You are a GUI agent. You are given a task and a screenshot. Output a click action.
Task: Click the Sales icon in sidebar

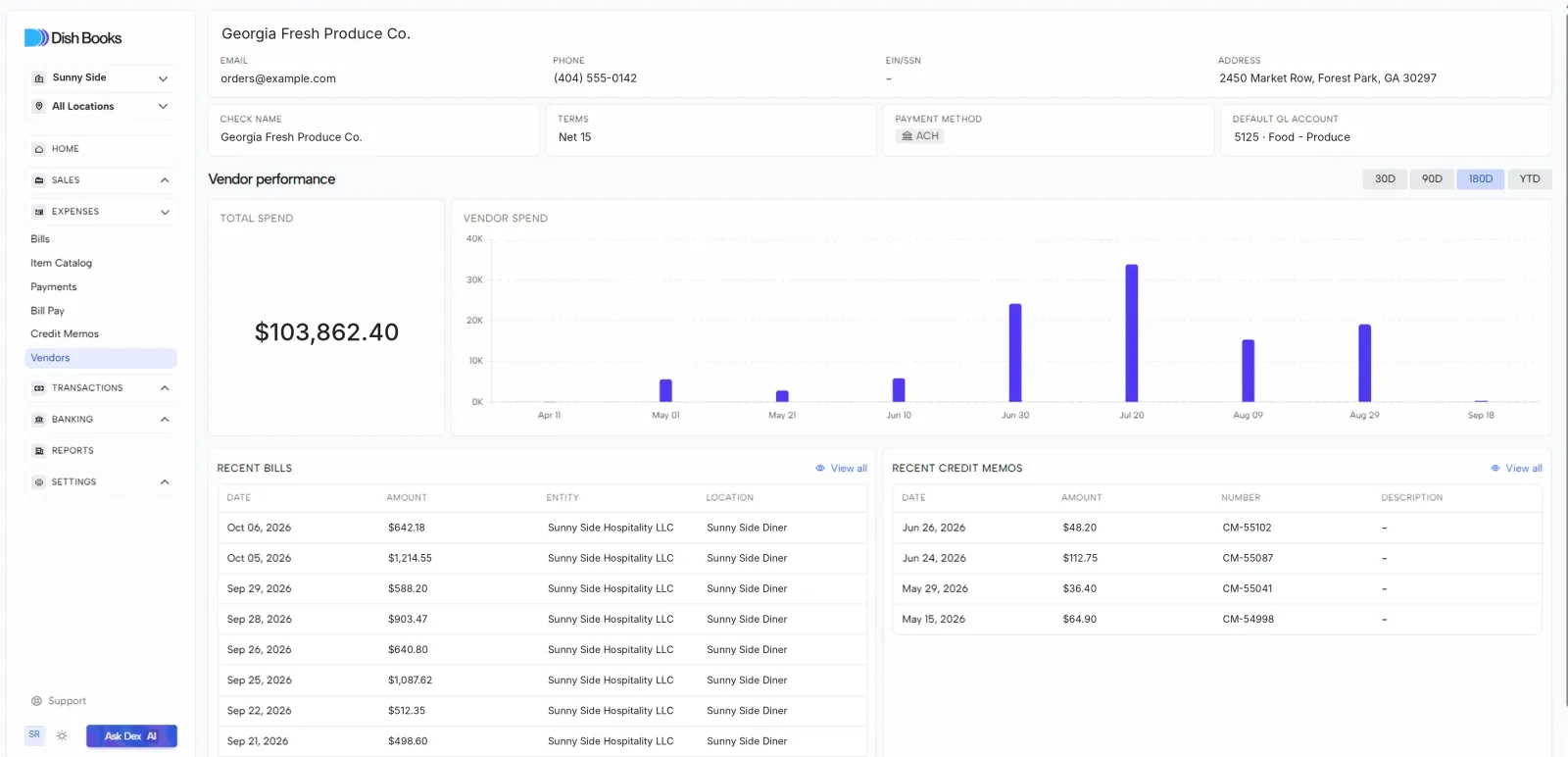[39, 180]
